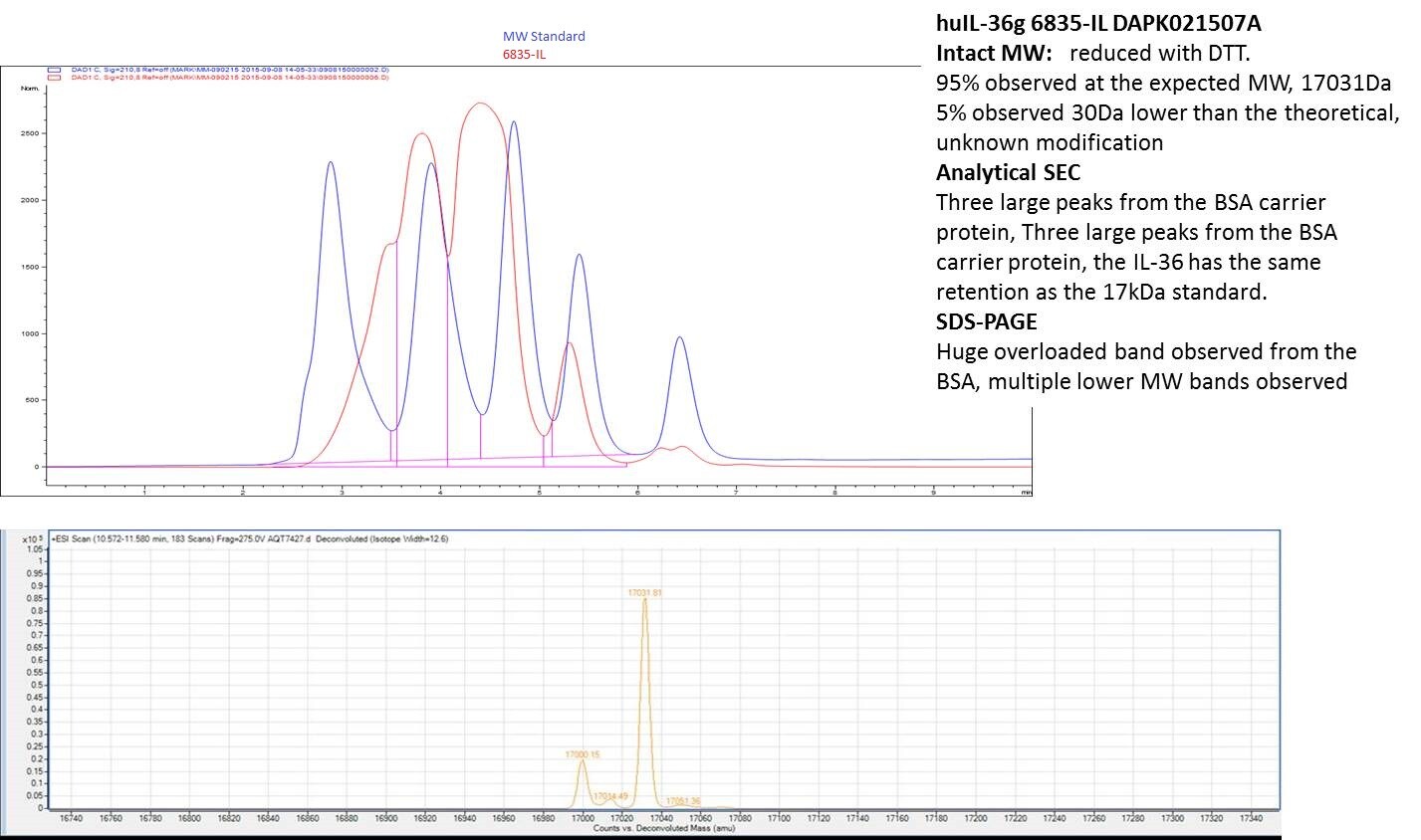Click the 'Intact MW:' heading

click(994, 53)
